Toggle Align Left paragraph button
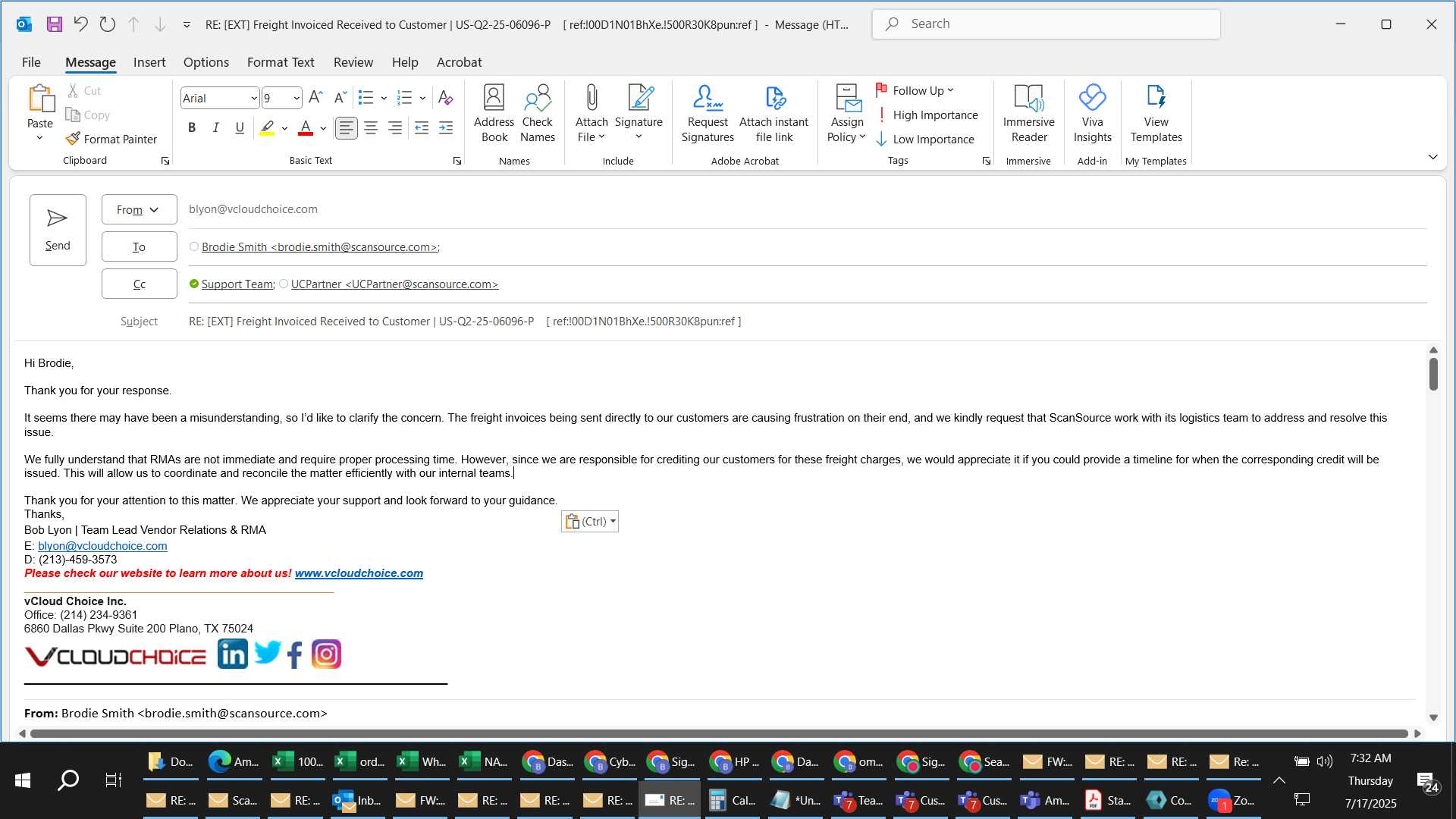1456x819 pixels. [x=346, y=128]
